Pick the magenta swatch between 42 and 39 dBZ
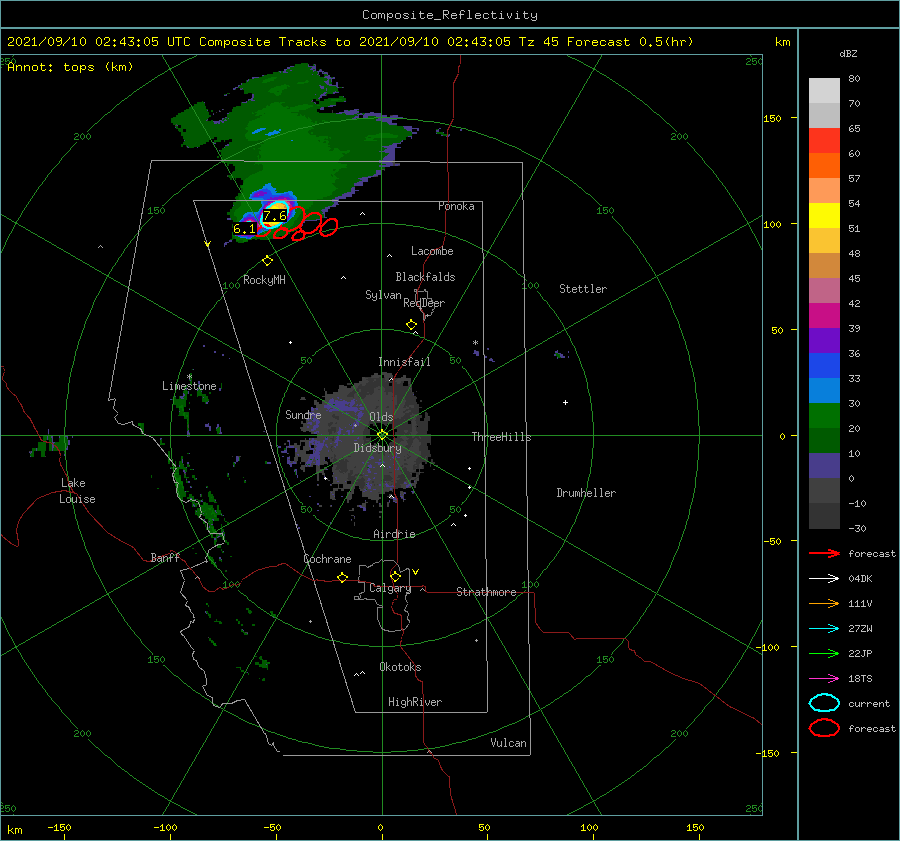Image resolution: width=900 pixels, height=841 pixels. pyautogui.click(x=824, y=316)
